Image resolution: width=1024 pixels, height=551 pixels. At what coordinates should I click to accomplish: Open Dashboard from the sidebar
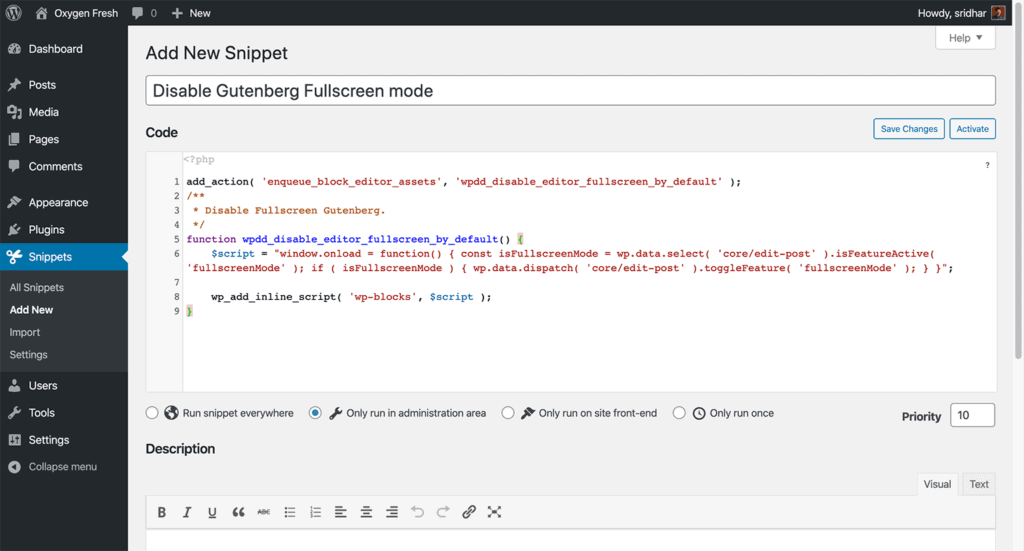(64, 49)
